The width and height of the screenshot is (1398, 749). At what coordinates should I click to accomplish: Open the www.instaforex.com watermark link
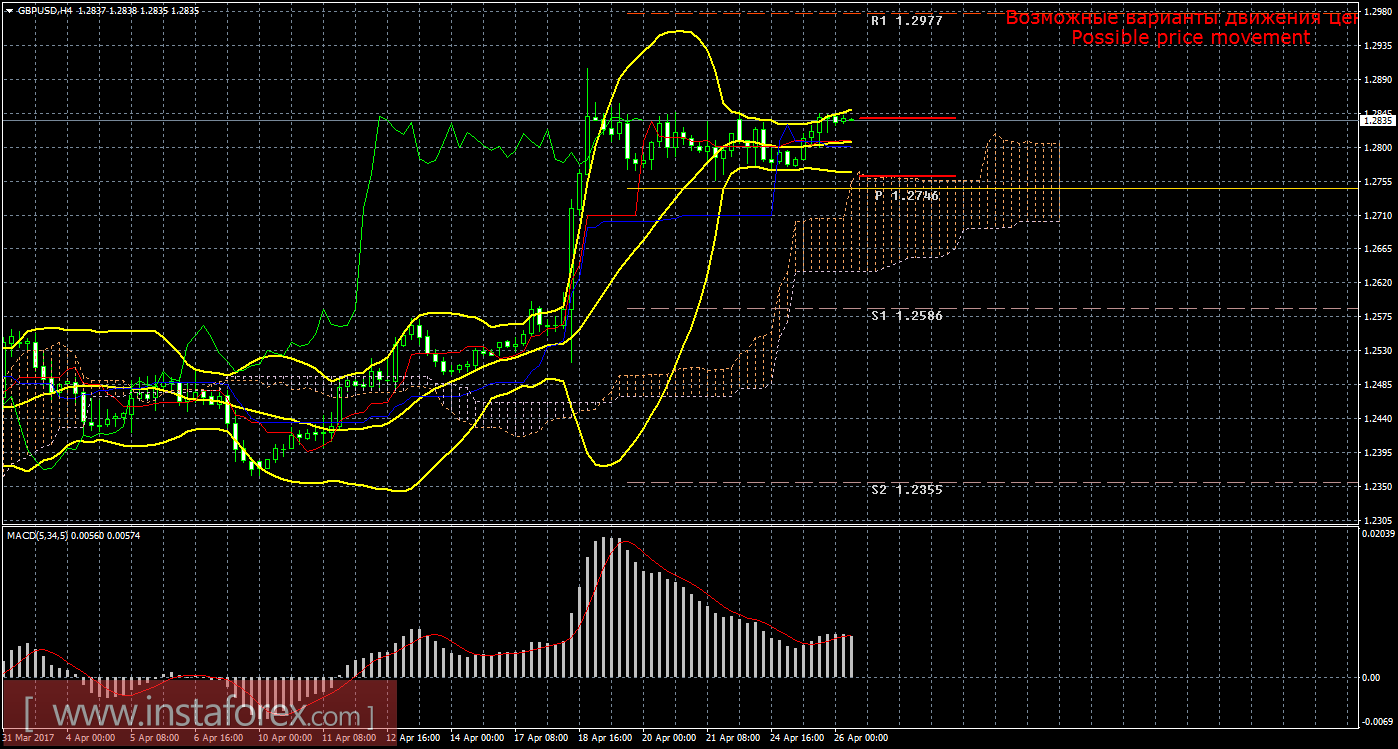click(x=200, y=715)
